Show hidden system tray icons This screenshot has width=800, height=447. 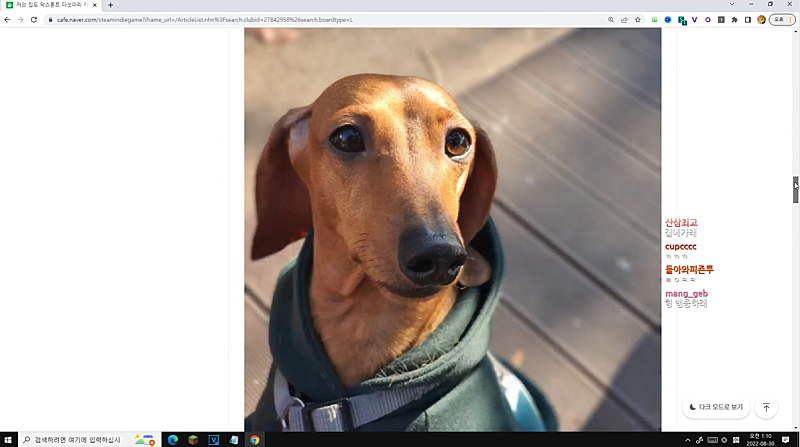click(687, 440)
